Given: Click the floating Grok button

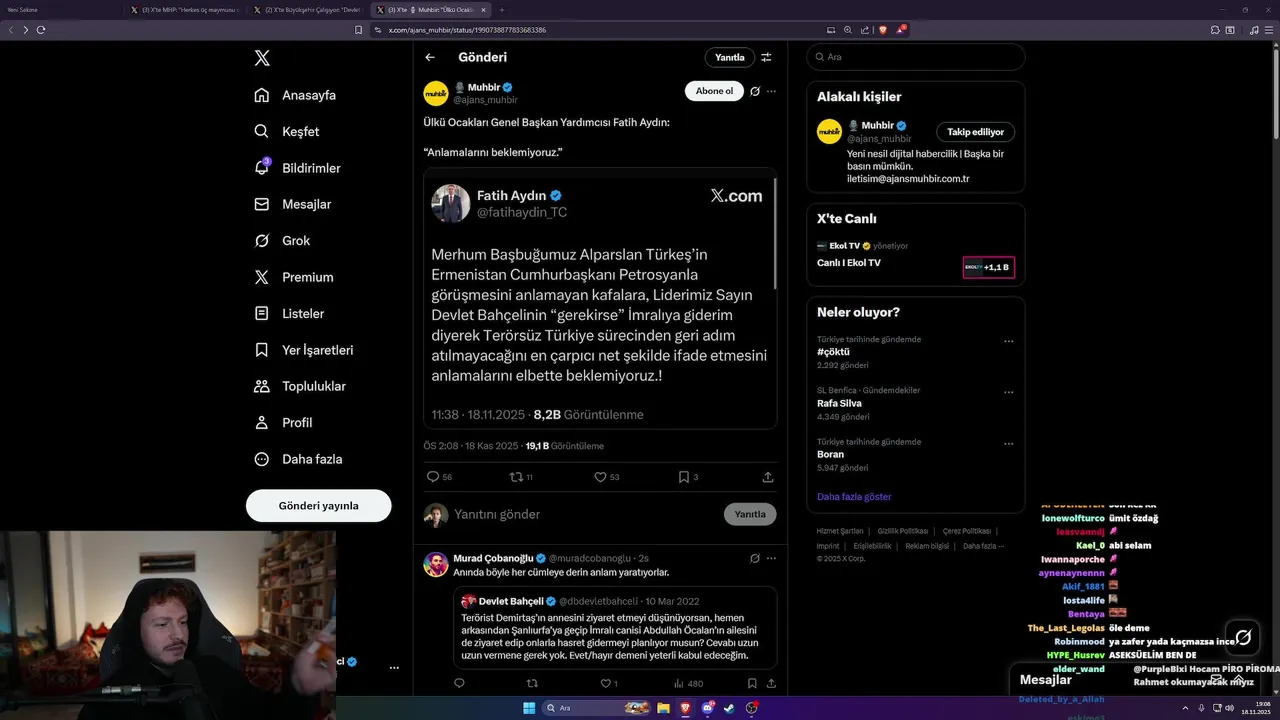Looking at the screenshot, I should pyautogui.click(x=1243, y=636).
